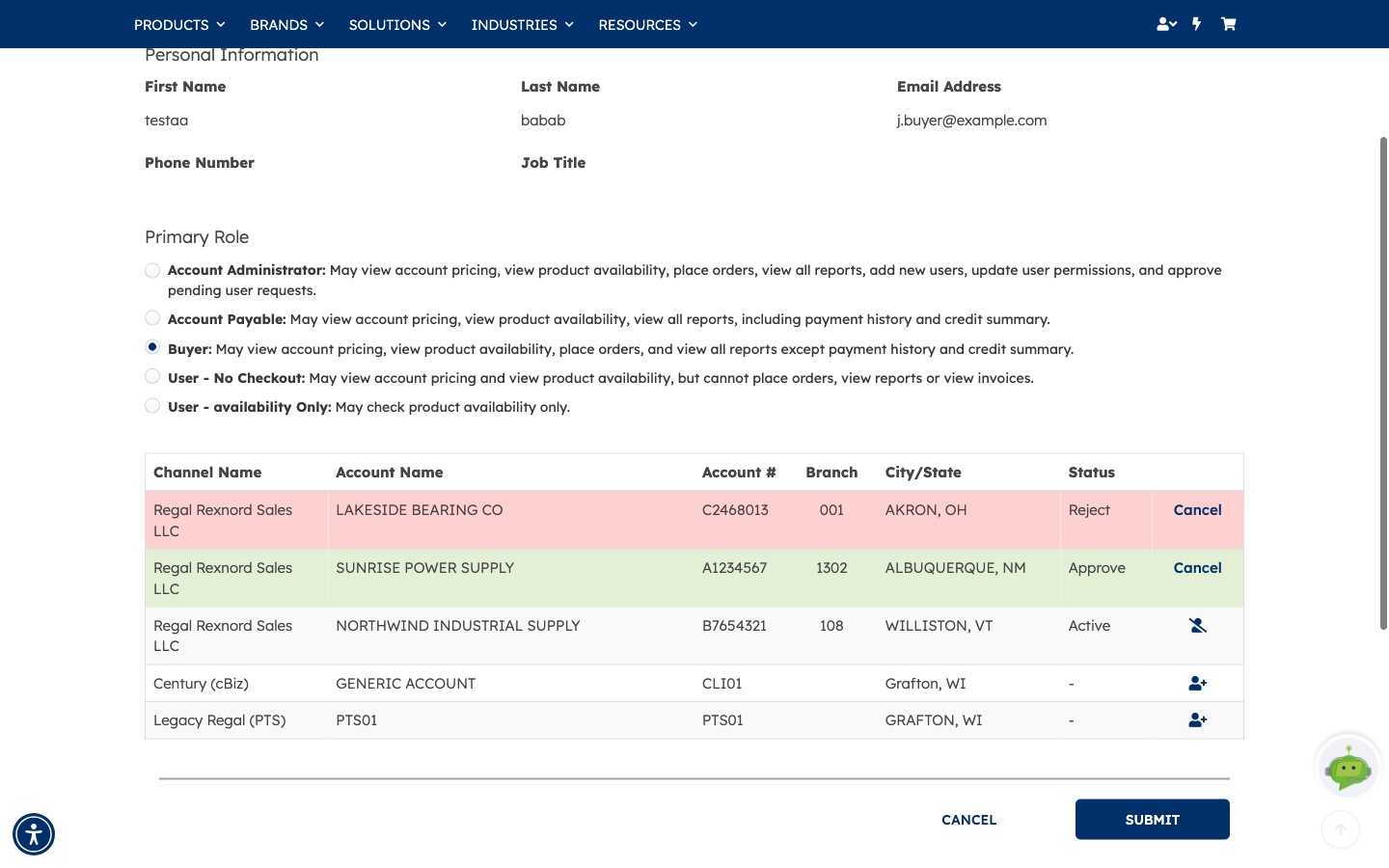Viewport: 1389px width, 868px height.
Task: Choose the User - No Checkout role
Action: [152, 376]
